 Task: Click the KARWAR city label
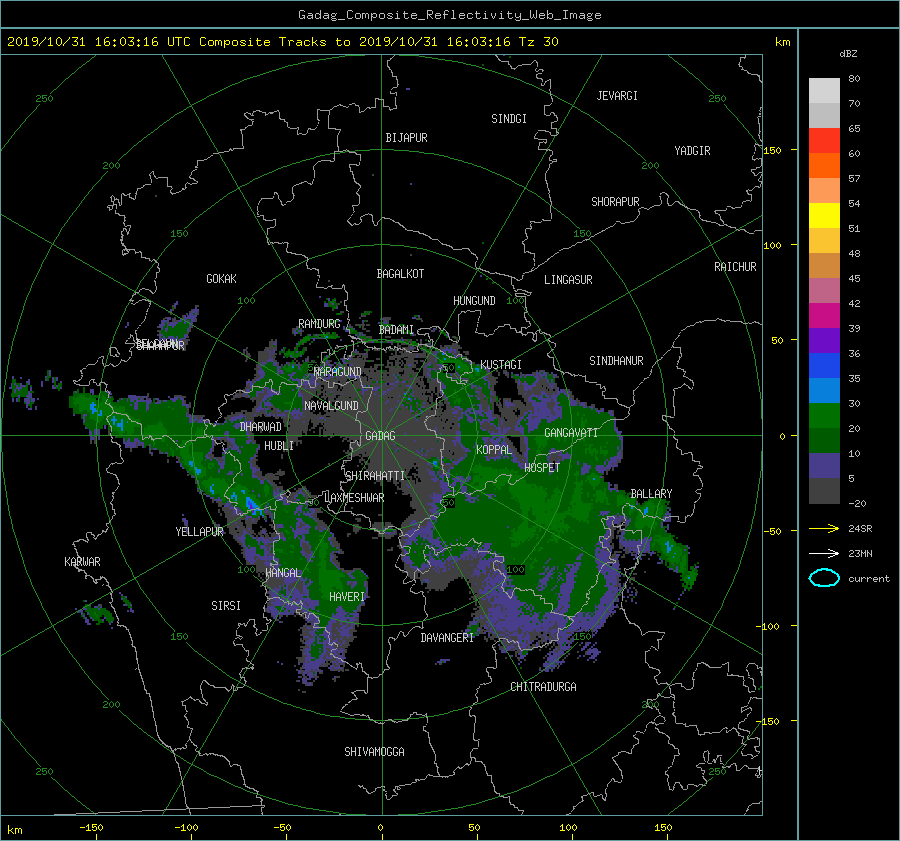[83, 561]
